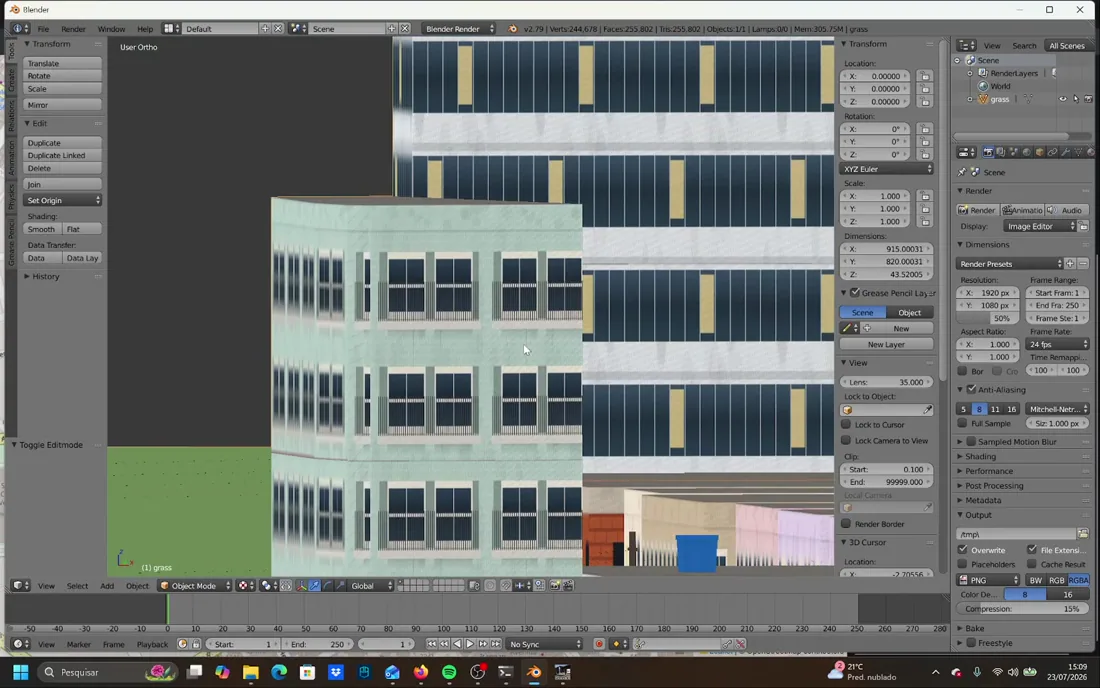Image resolution: width=1100 pixels, height=688 pixels.
Task: Open the Image Editor display dropdown
Action: point(1039,227)
